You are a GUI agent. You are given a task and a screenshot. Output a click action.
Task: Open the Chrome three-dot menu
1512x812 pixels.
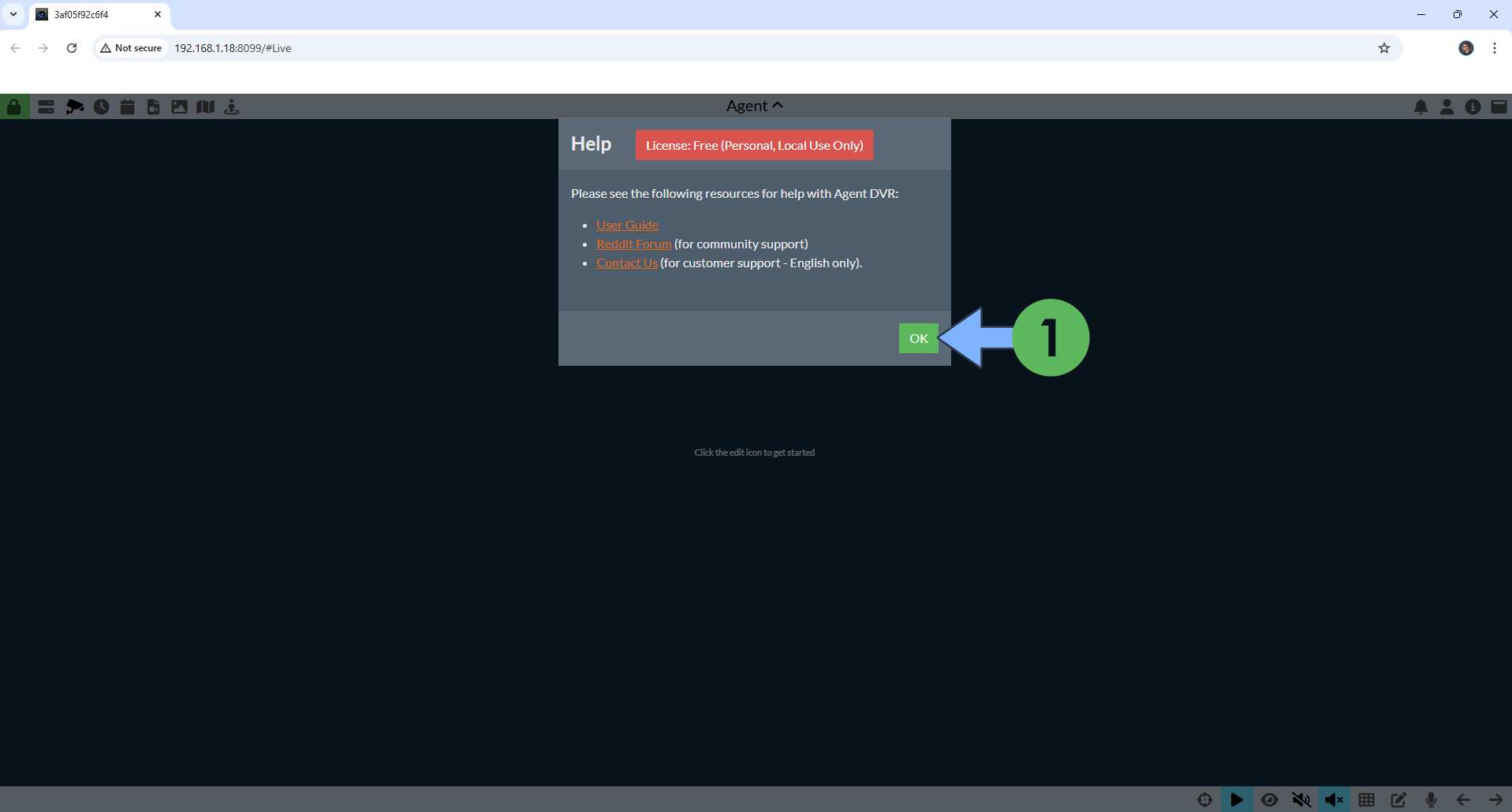coord(1495,48)
